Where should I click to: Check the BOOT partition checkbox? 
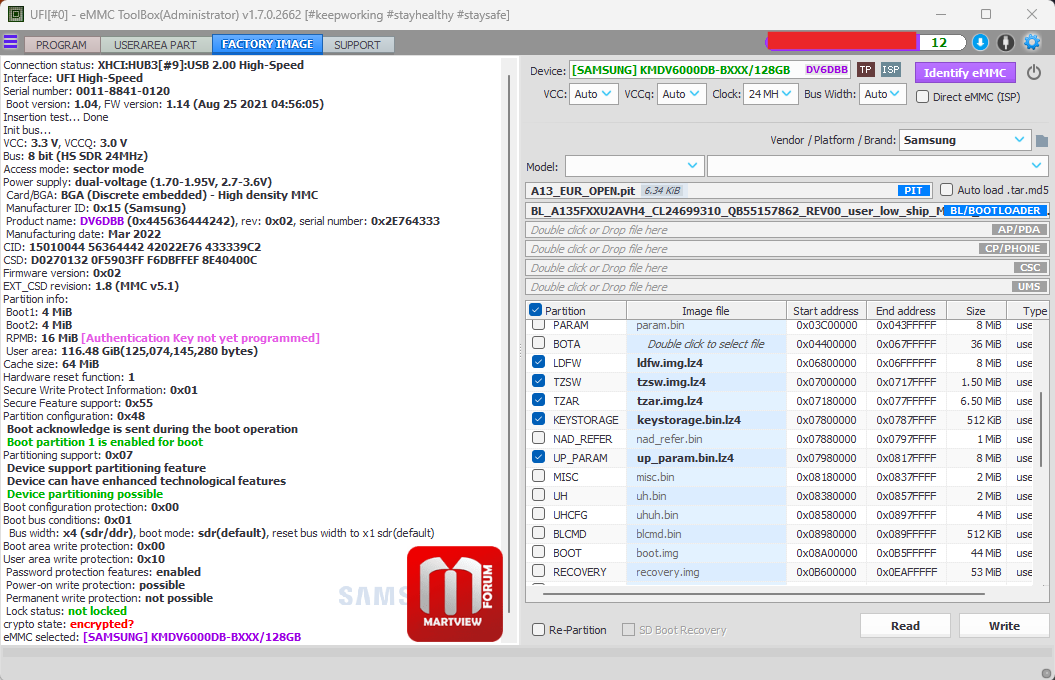tap(538, 552)
